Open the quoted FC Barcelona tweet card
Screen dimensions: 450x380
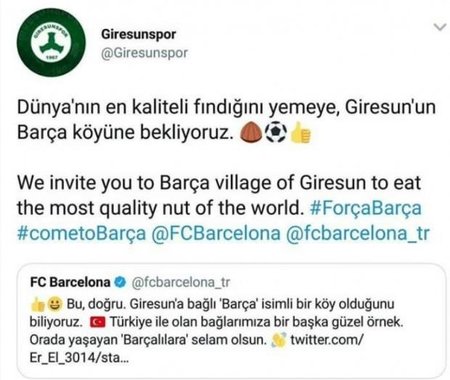[x=231, y=320]
